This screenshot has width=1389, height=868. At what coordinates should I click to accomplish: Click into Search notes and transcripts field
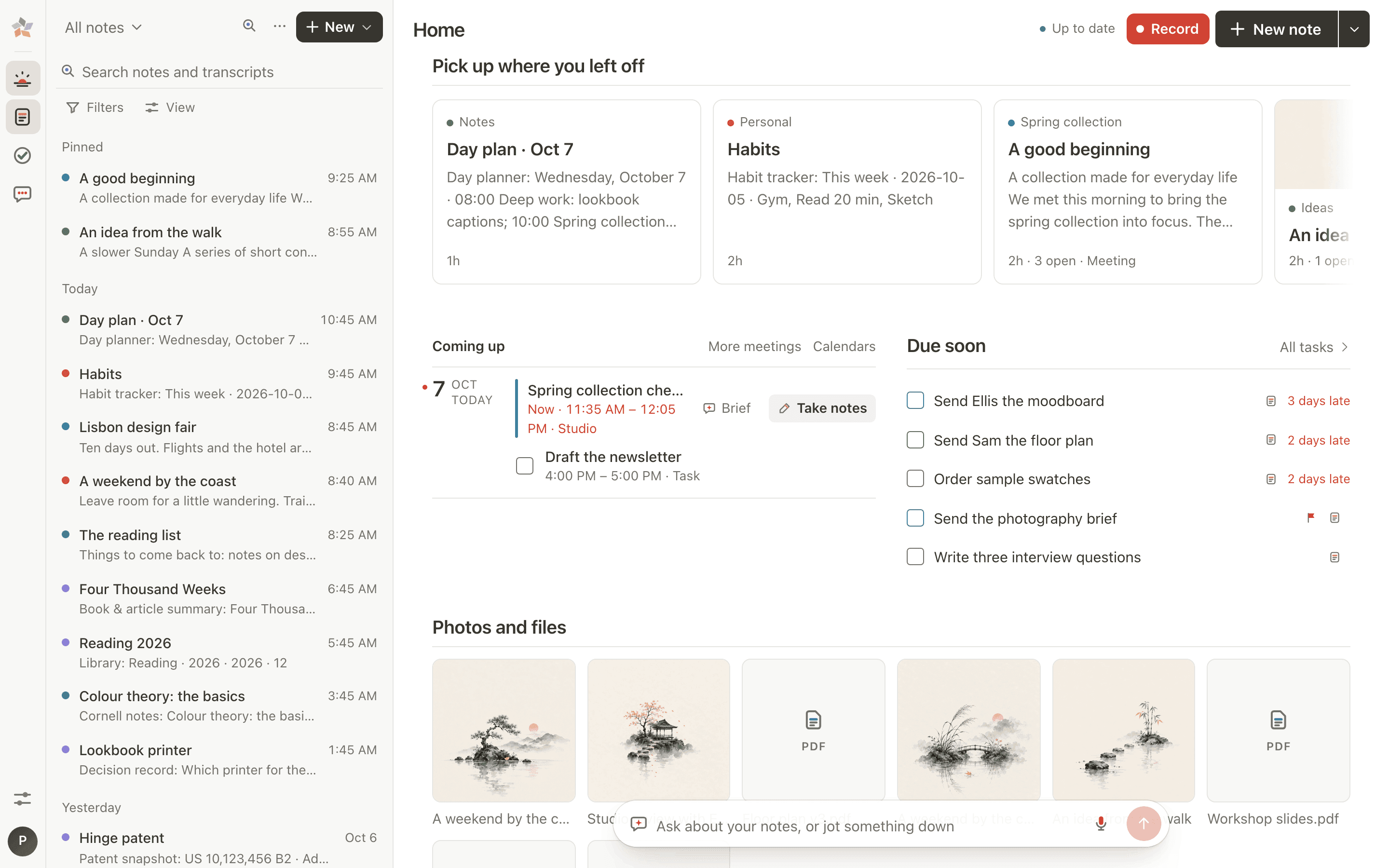[x=219, y=72]
